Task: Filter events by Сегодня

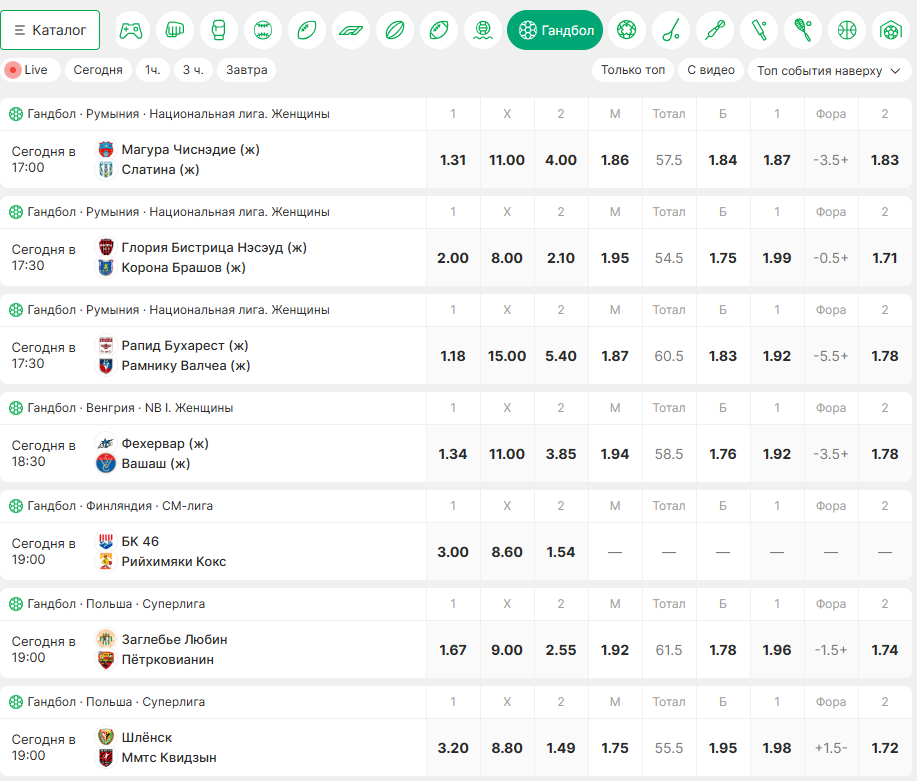Action: pyautogui.click(x=98, y=70)
